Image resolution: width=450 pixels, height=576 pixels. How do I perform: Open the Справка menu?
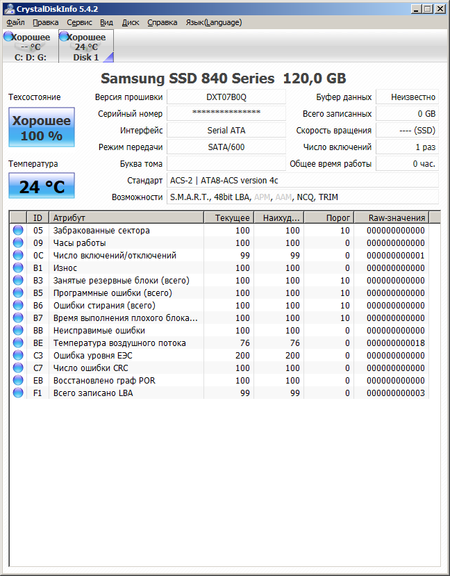coord(162,22)
